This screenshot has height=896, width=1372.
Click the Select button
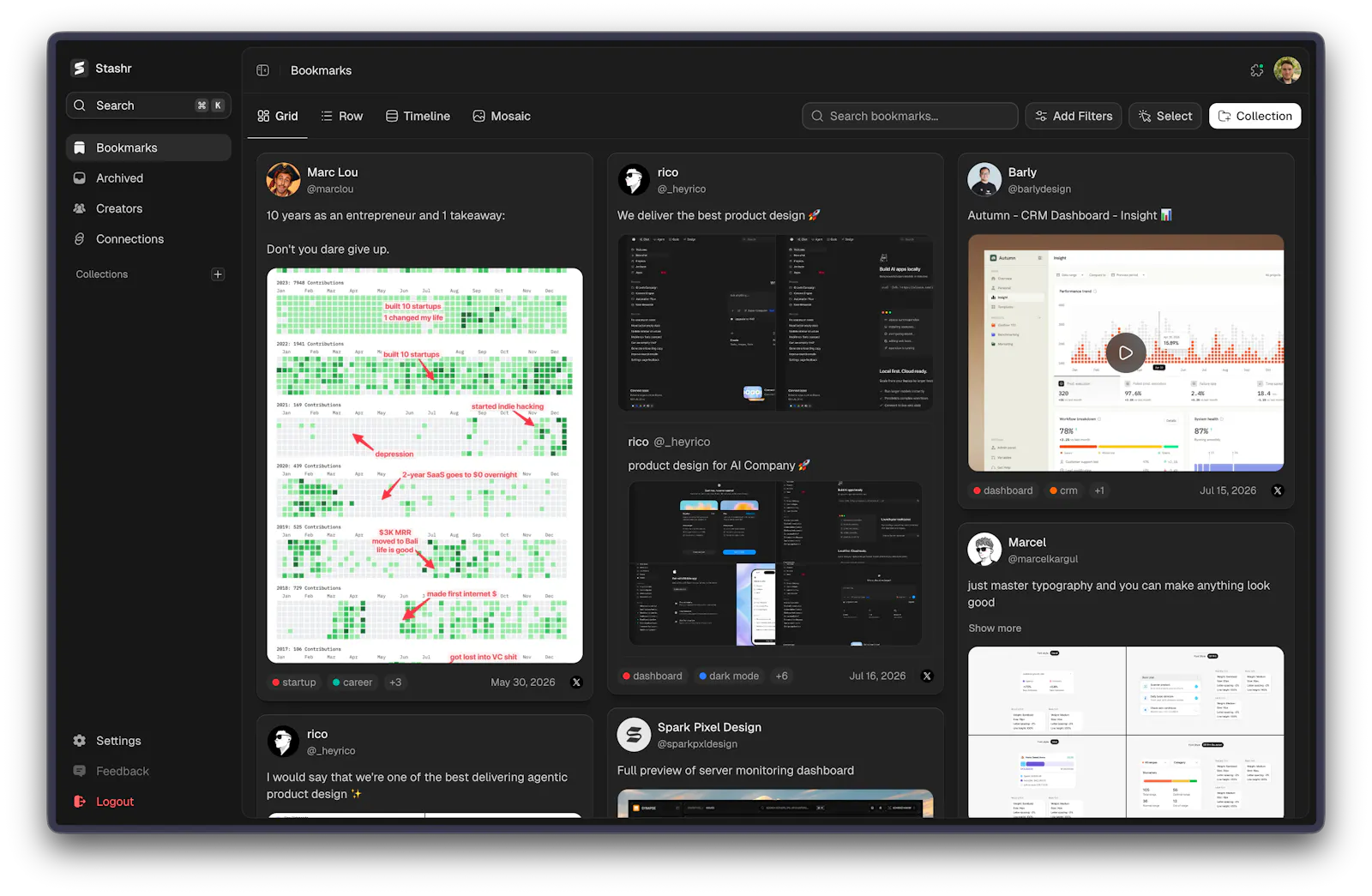click(x=1165, y=116)
